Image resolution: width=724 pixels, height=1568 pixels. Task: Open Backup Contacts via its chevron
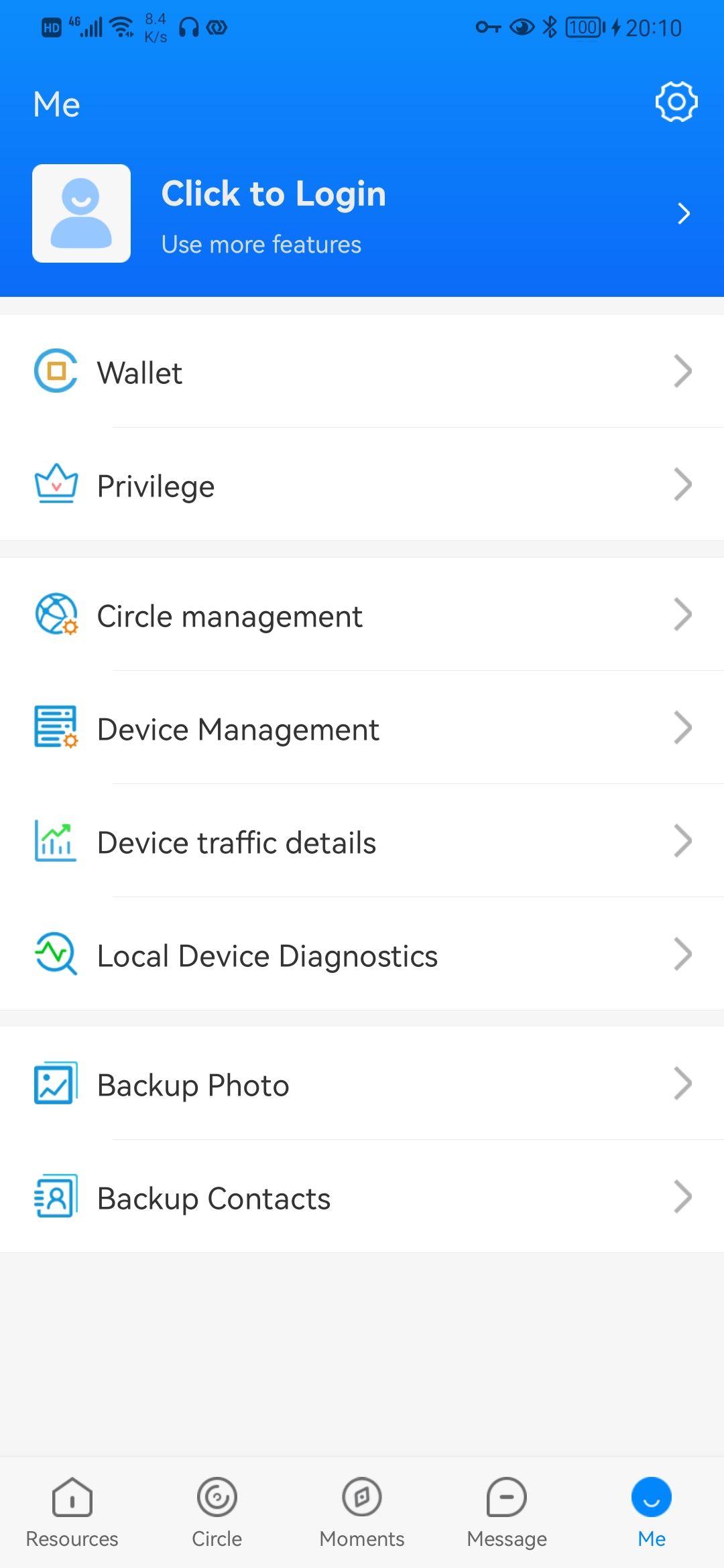(682, 1197)
